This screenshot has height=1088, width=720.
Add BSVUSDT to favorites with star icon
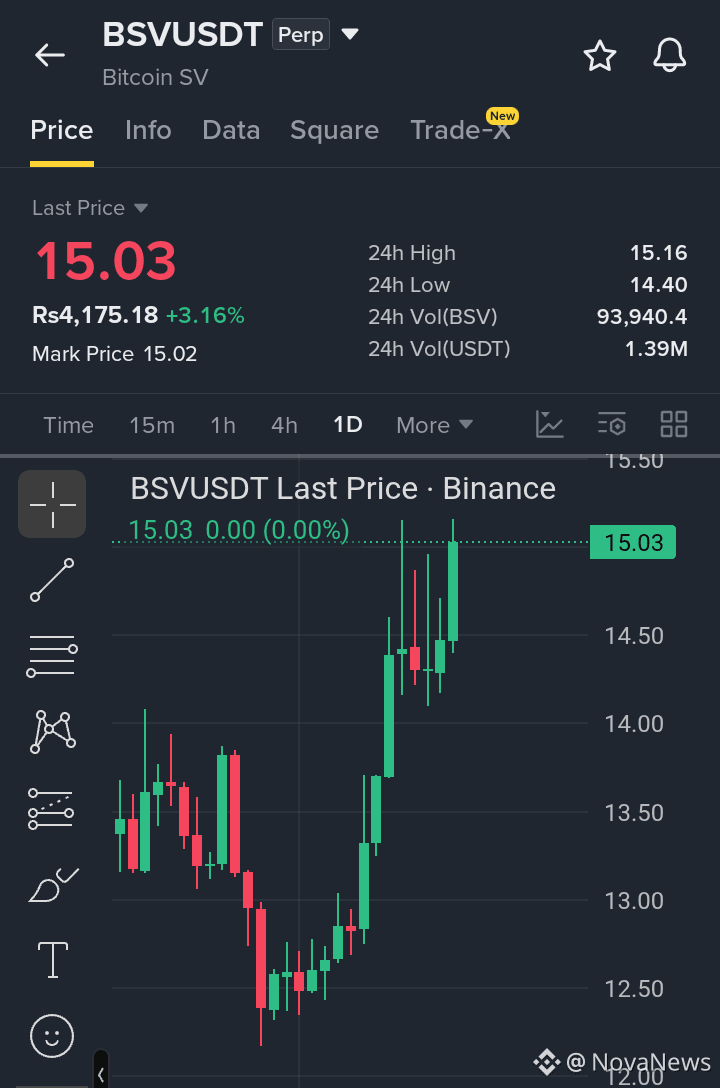pos(599,56)
